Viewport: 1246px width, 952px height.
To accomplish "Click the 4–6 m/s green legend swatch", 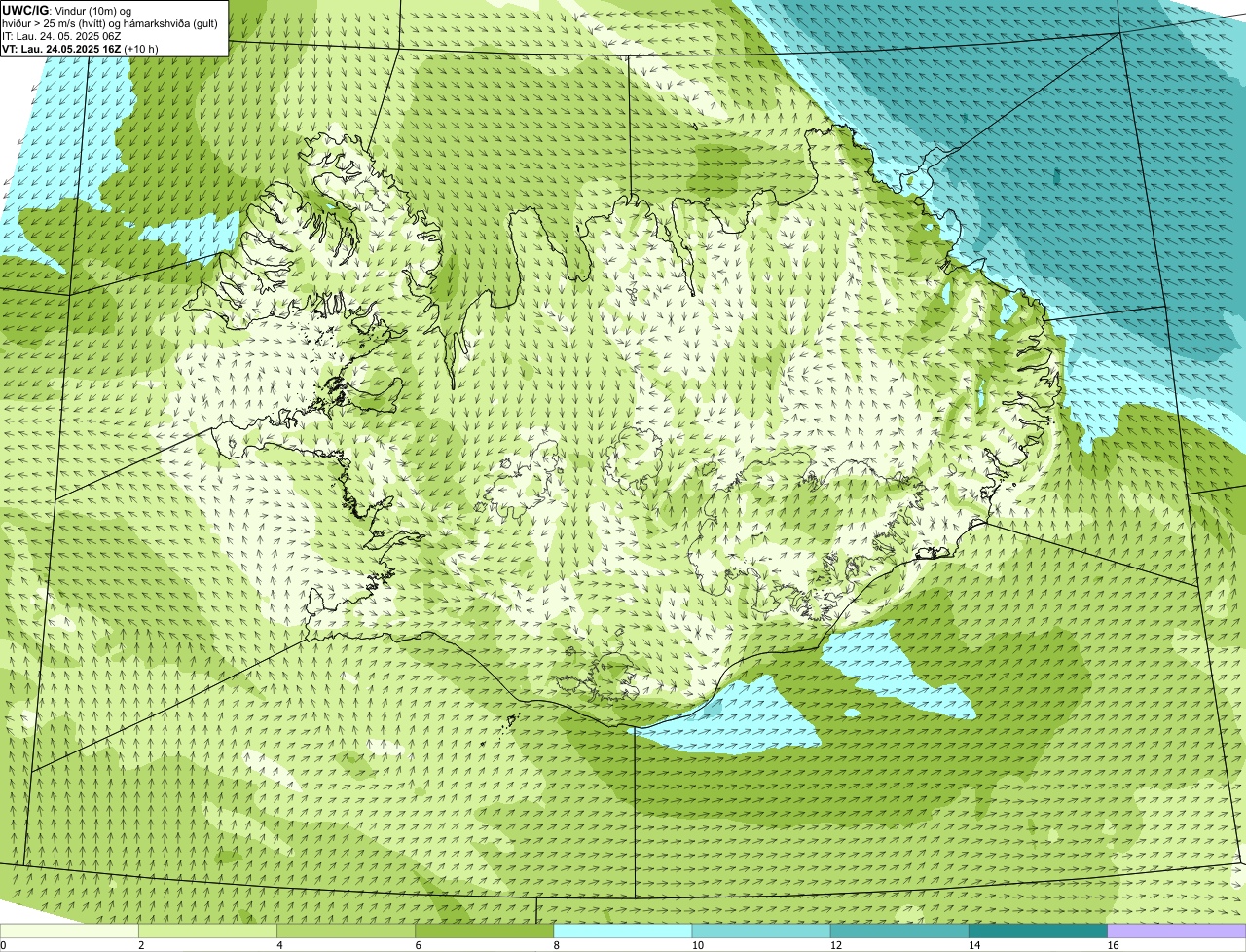I will point(346,932).
